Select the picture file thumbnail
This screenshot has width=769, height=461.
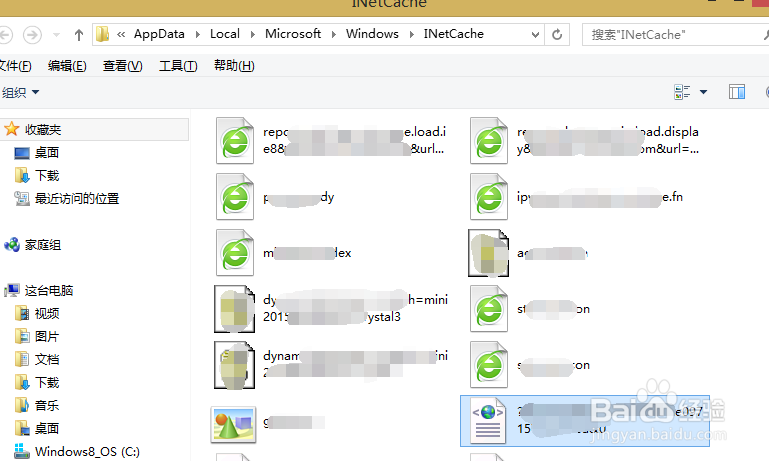point(233,424)
